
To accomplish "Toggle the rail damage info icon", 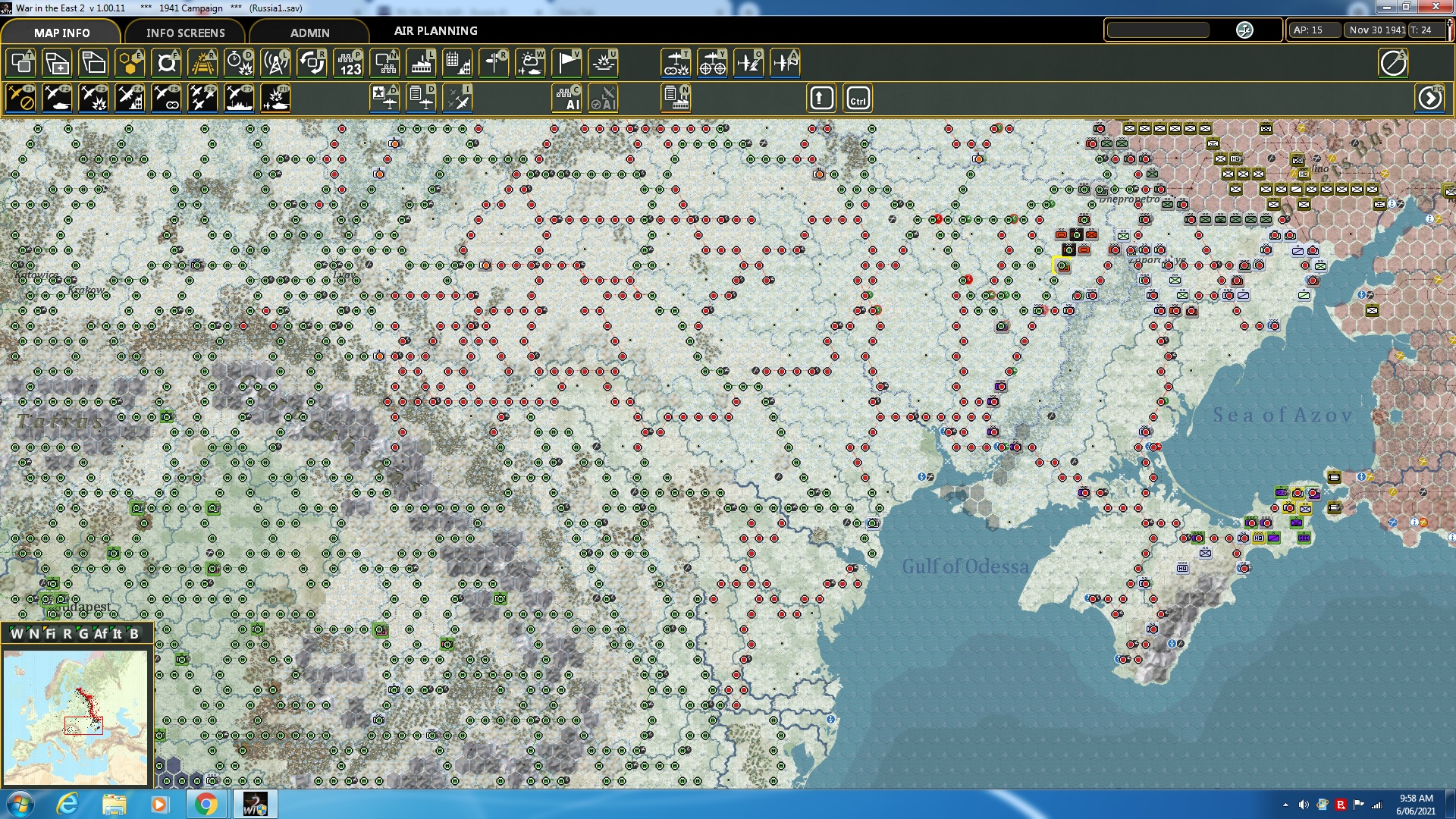I will coord(202,63).
